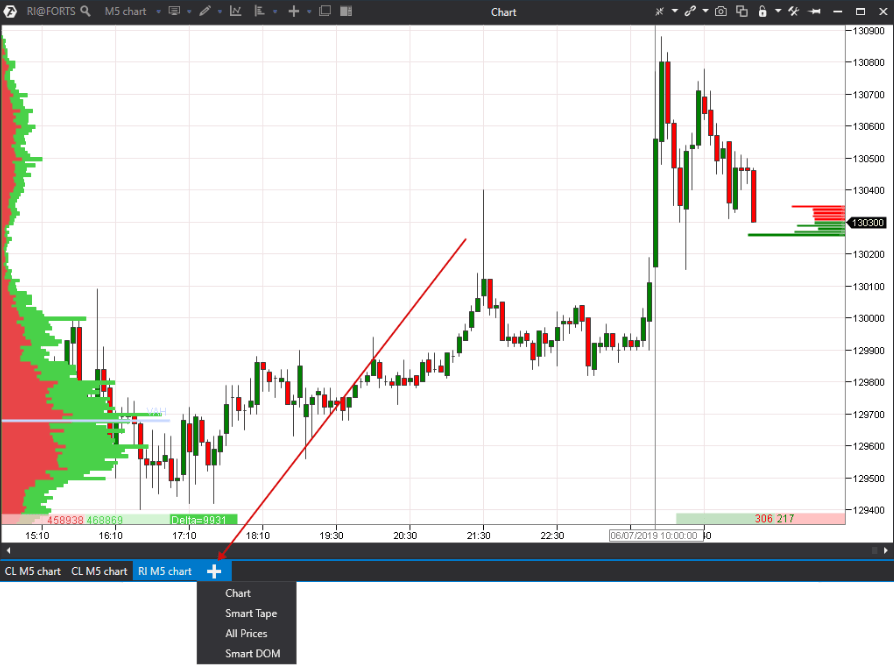894x665 pixels.
Task: Open the lock options dropdown arrow
Action: [x=778, y=11]
